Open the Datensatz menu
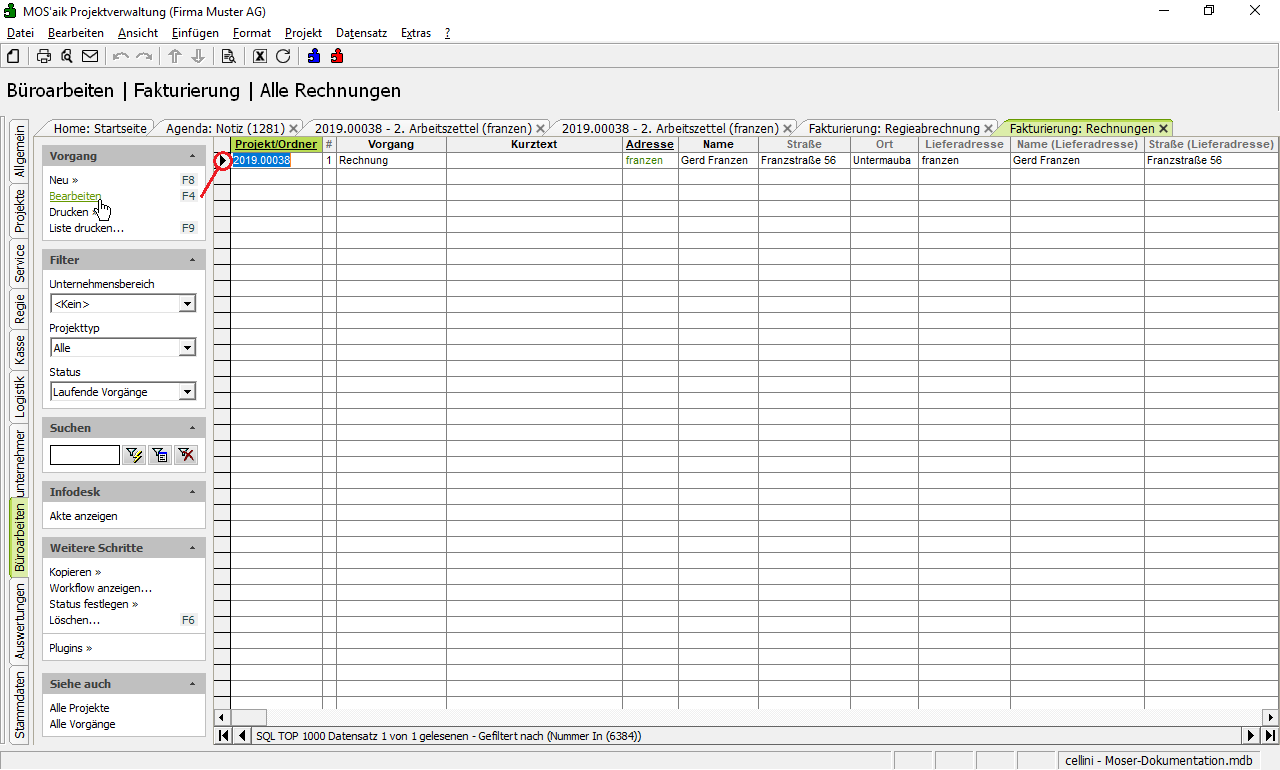Screen dimensions: 1280x770 point(361,33)
